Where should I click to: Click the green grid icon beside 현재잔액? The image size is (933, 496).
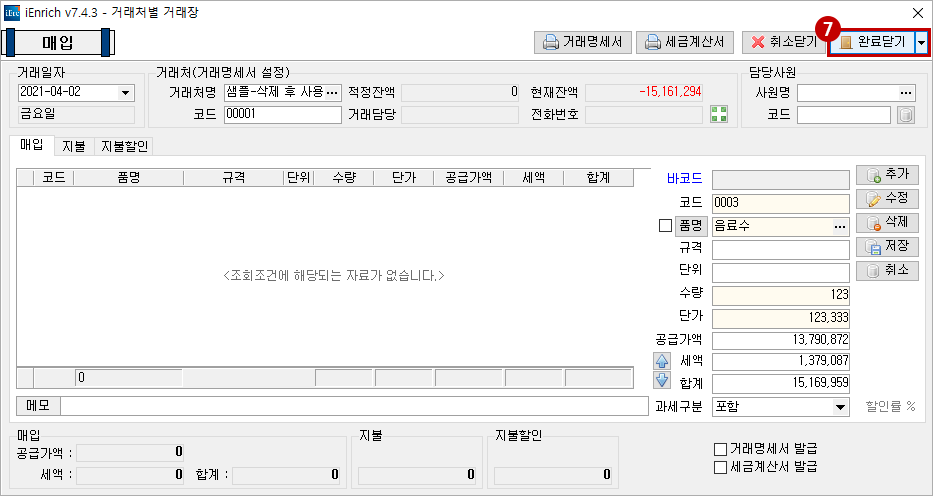pos(719,115)
